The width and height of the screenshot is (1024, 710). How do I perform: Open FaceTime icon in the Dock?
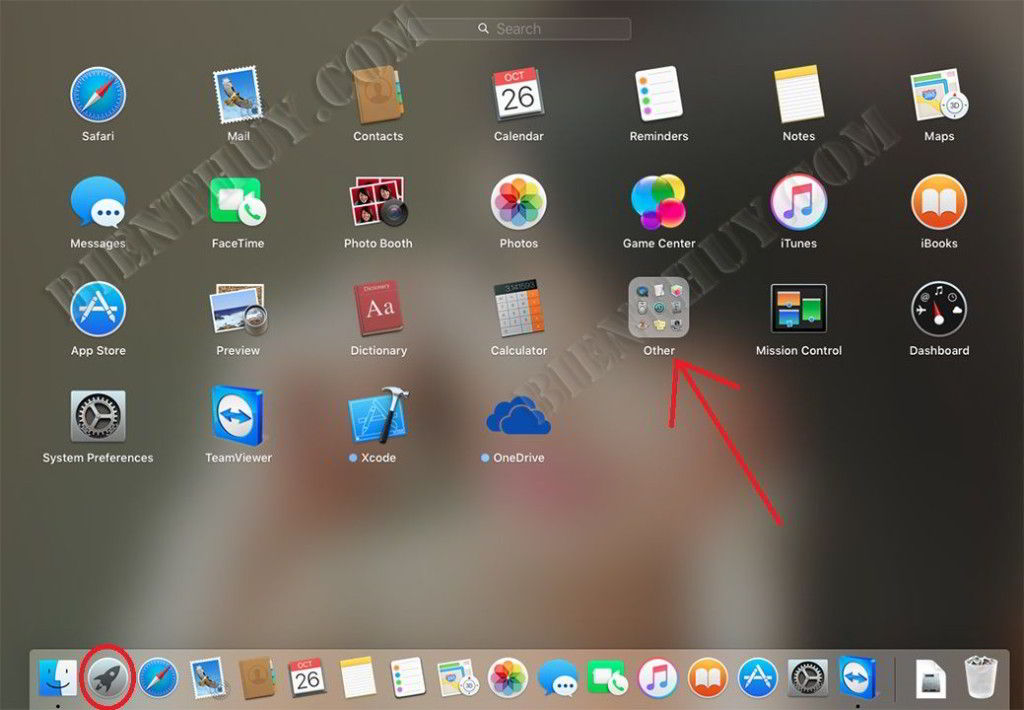(x=607, y=678)
